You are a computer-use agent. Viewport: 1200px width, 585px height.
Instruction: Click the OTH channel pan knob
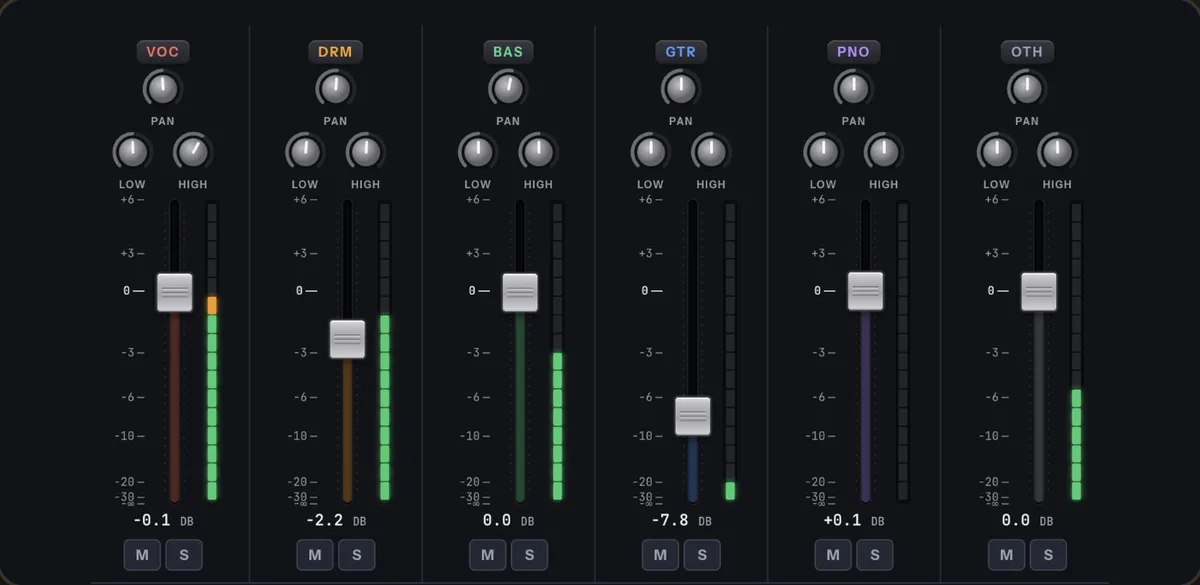(x=1027, y=89)
